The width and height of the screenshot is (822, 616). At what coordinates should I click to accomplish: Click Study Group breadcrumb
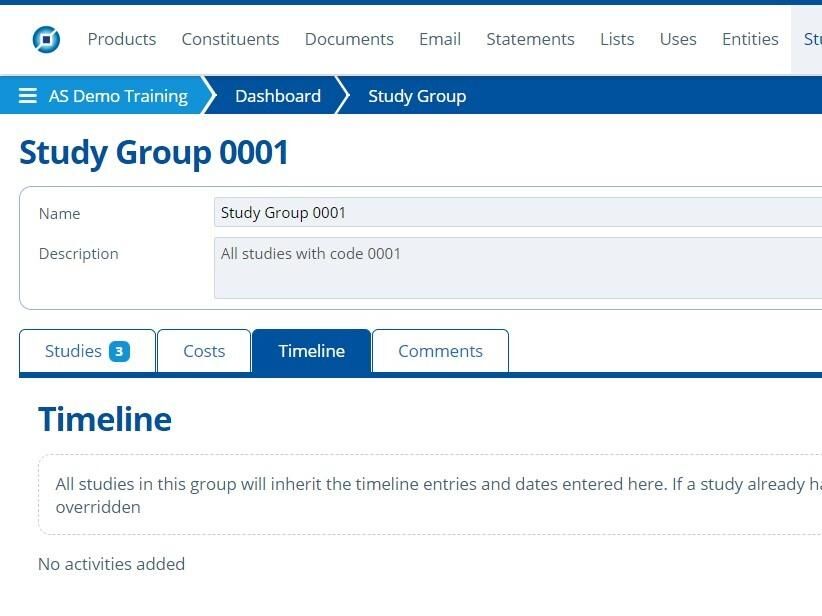417,96
